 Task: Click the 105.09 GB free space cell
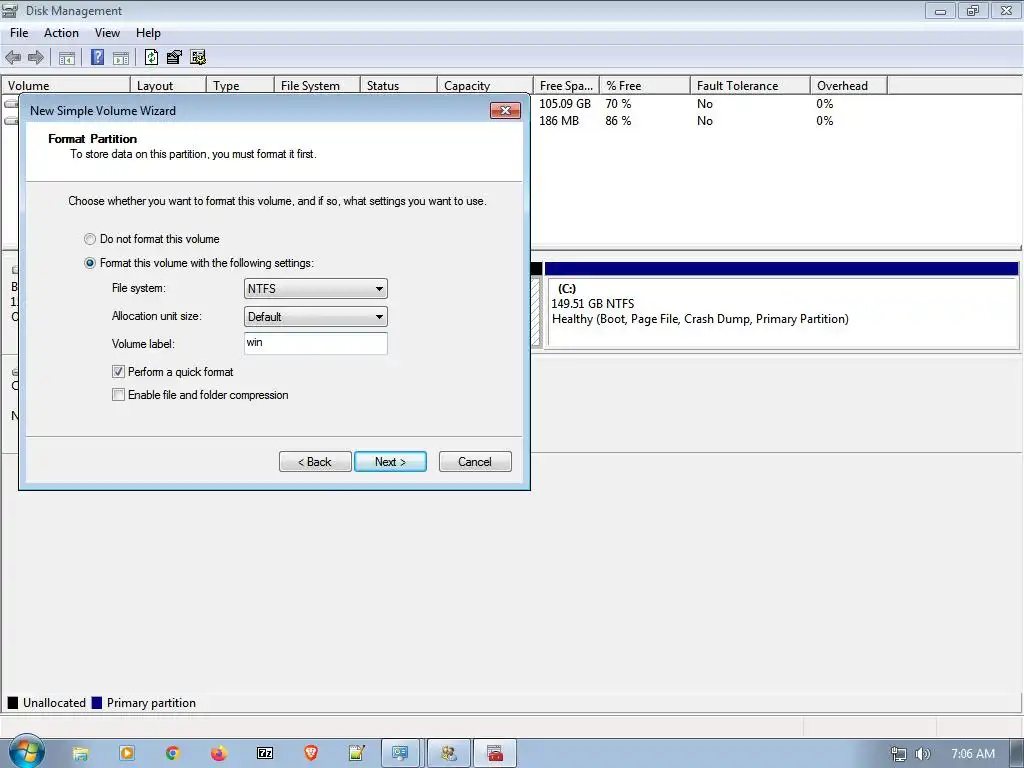point(565,104)
